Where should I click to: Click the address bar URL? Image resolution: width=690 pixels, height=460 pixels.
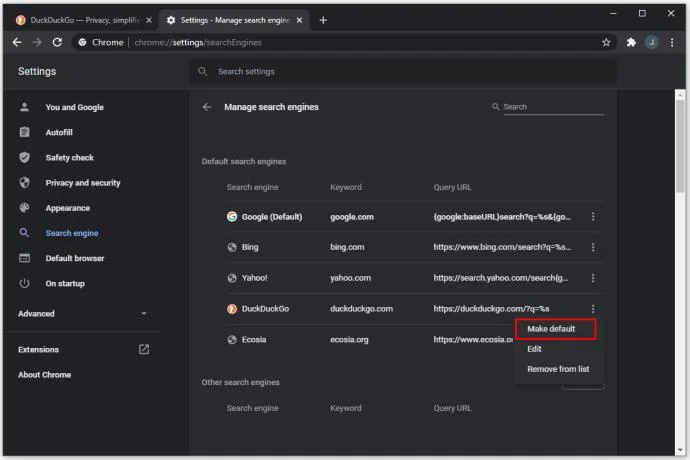198,42
